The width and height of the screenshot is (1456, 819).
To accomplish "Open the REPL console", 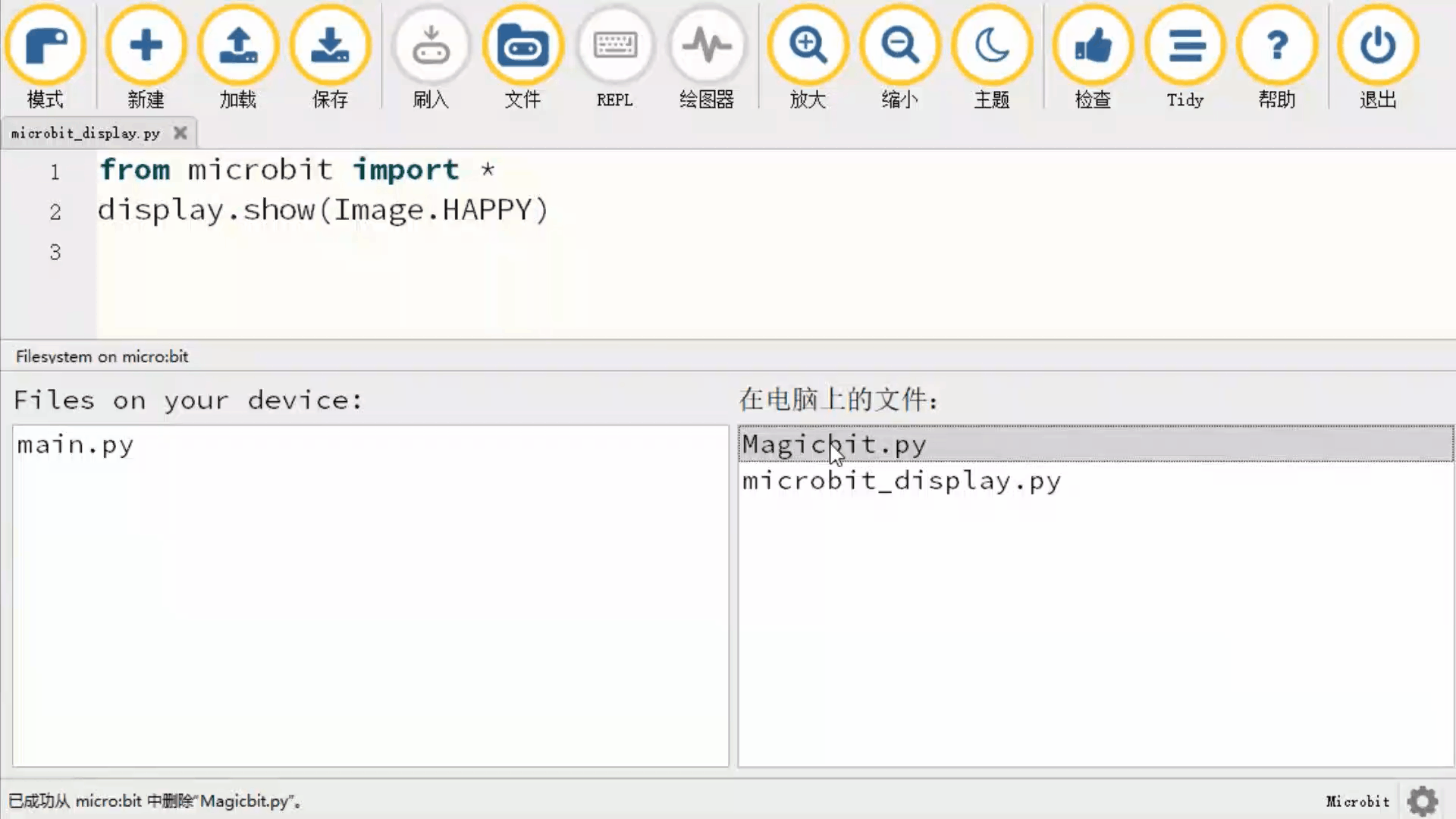I will pyautogui.click(x=615, y=57).
